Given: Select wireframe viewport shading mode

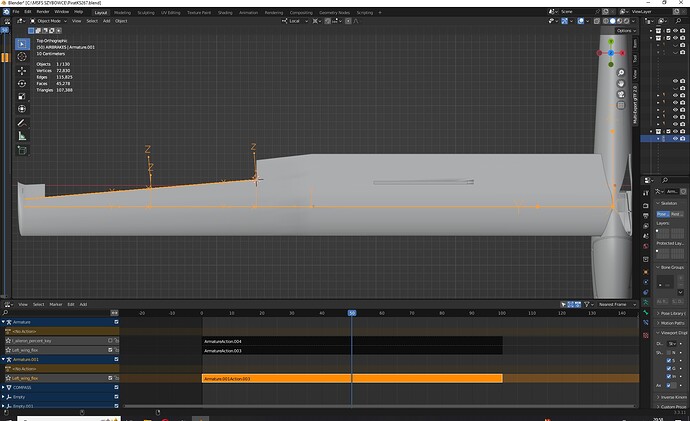Looking at the screenshot, I should coord(606,21).
